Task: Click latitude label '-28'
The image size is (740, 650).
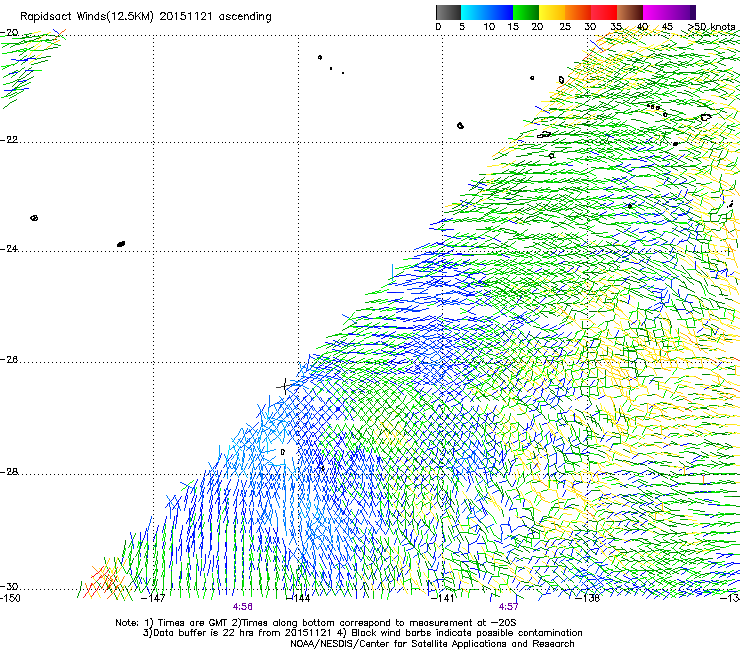Action: click(9, 472)
